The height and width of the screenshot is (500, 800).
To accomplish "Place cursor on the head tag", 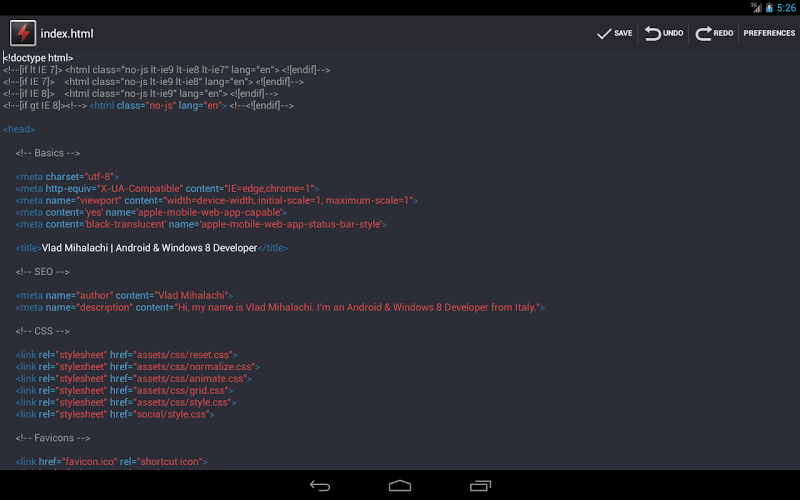I will 19,130.
